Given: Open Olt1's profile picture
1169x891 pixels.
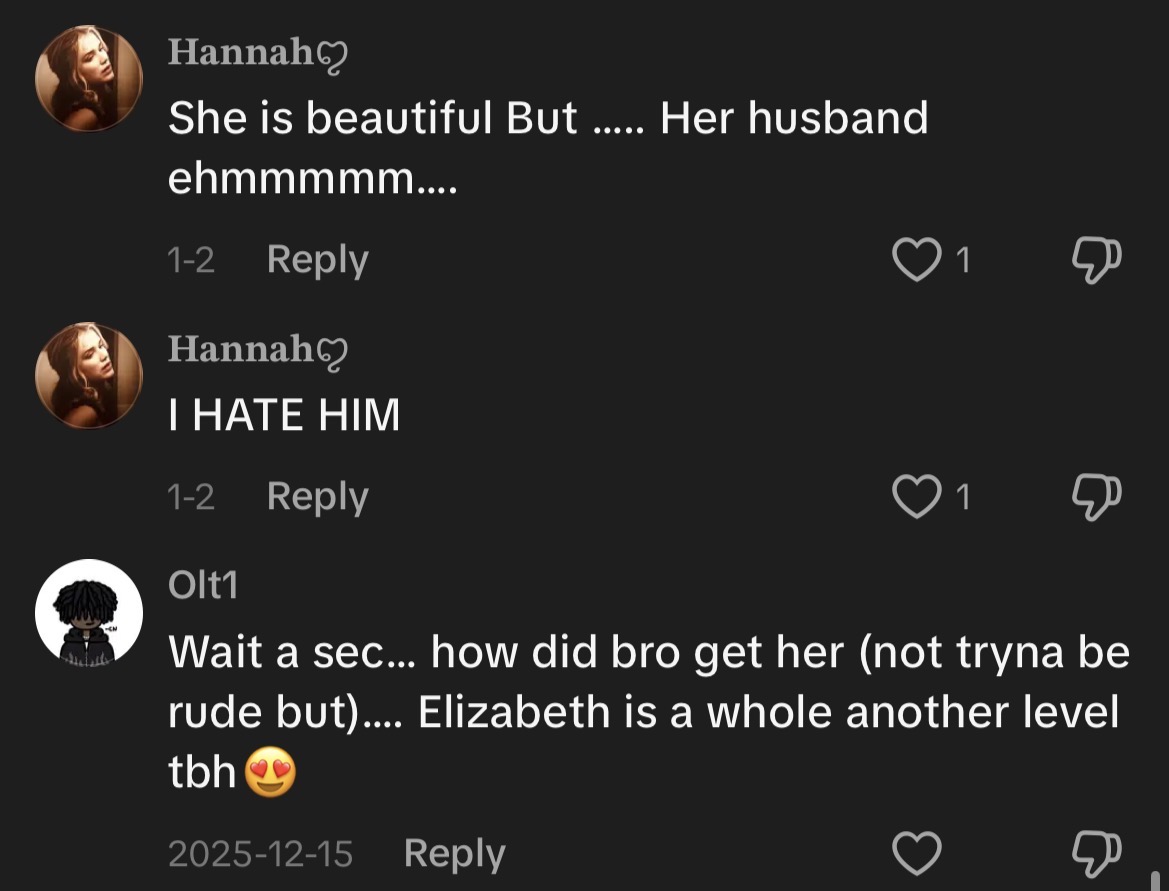Looking at the screenshot, I should tap(89, 612).
